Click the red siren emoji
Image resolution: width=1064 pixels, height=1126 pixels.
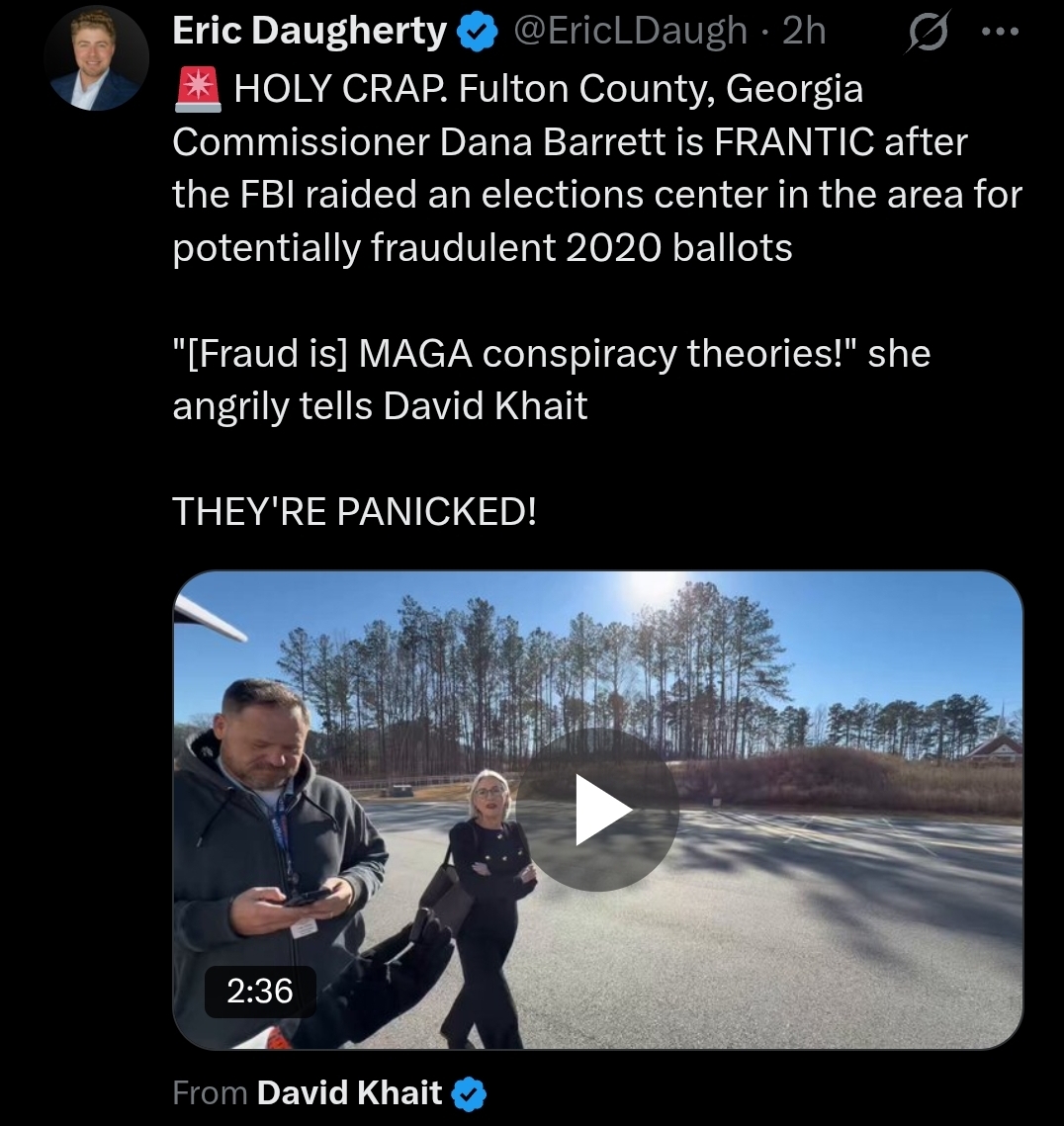pos(199,89)
